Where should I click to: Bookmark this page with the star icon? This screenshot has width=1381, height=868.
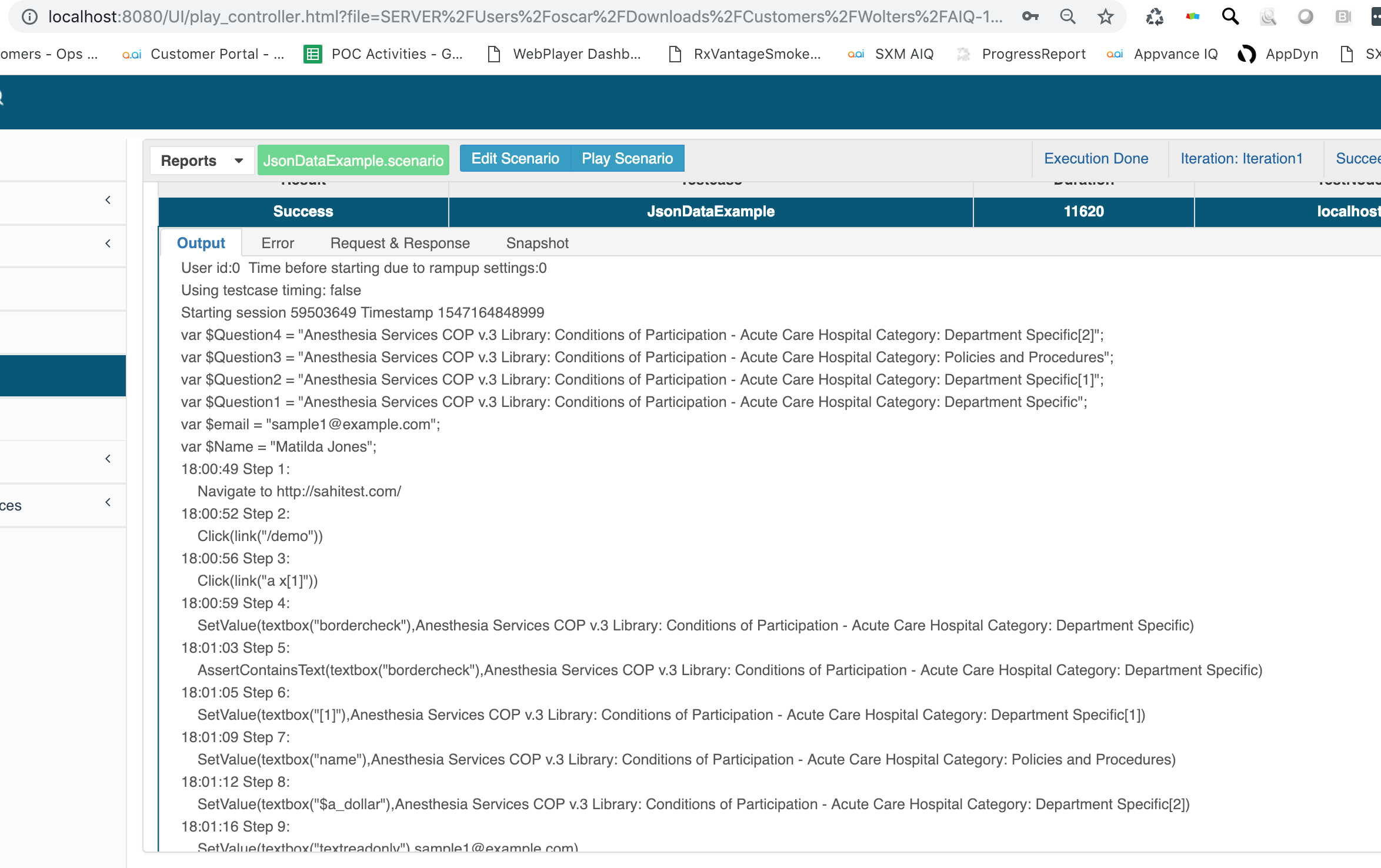click(1105, 16)
